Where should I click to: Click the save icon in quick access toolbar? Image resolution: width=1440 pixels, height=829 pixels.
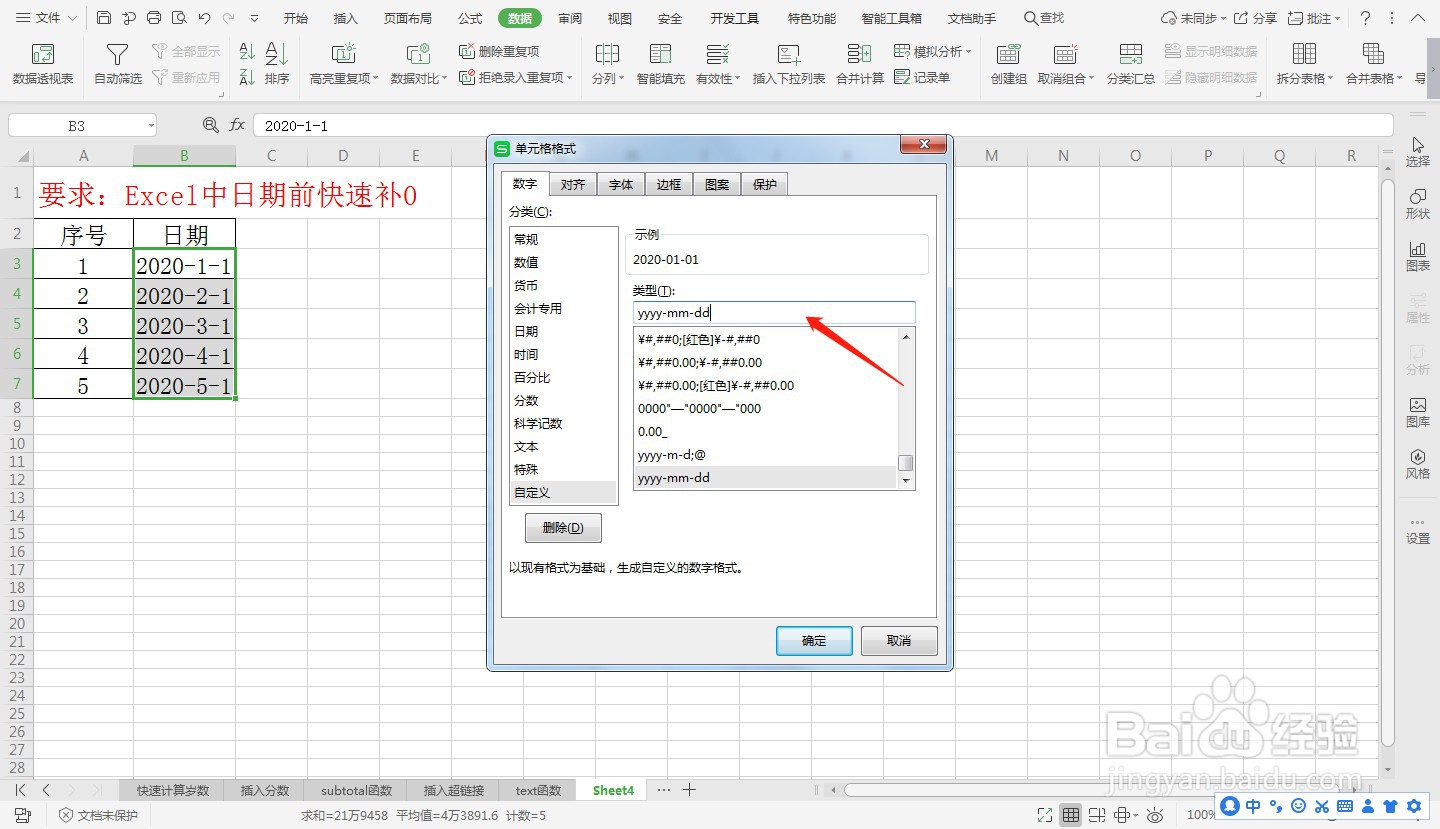point(104,18)
